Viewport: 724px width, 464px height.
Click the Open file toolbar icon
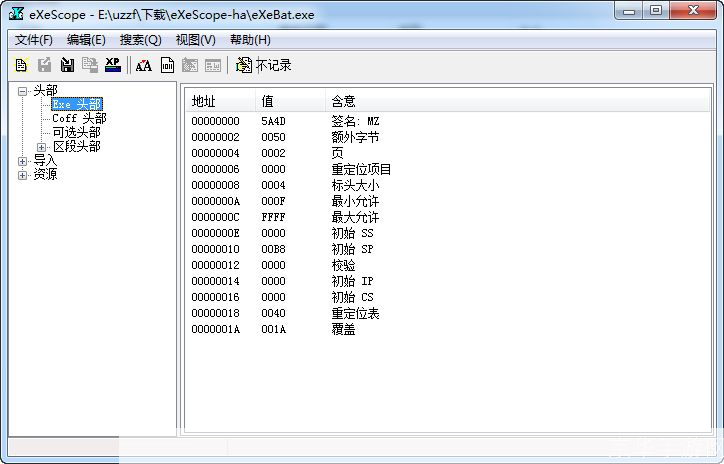[21, 65]
